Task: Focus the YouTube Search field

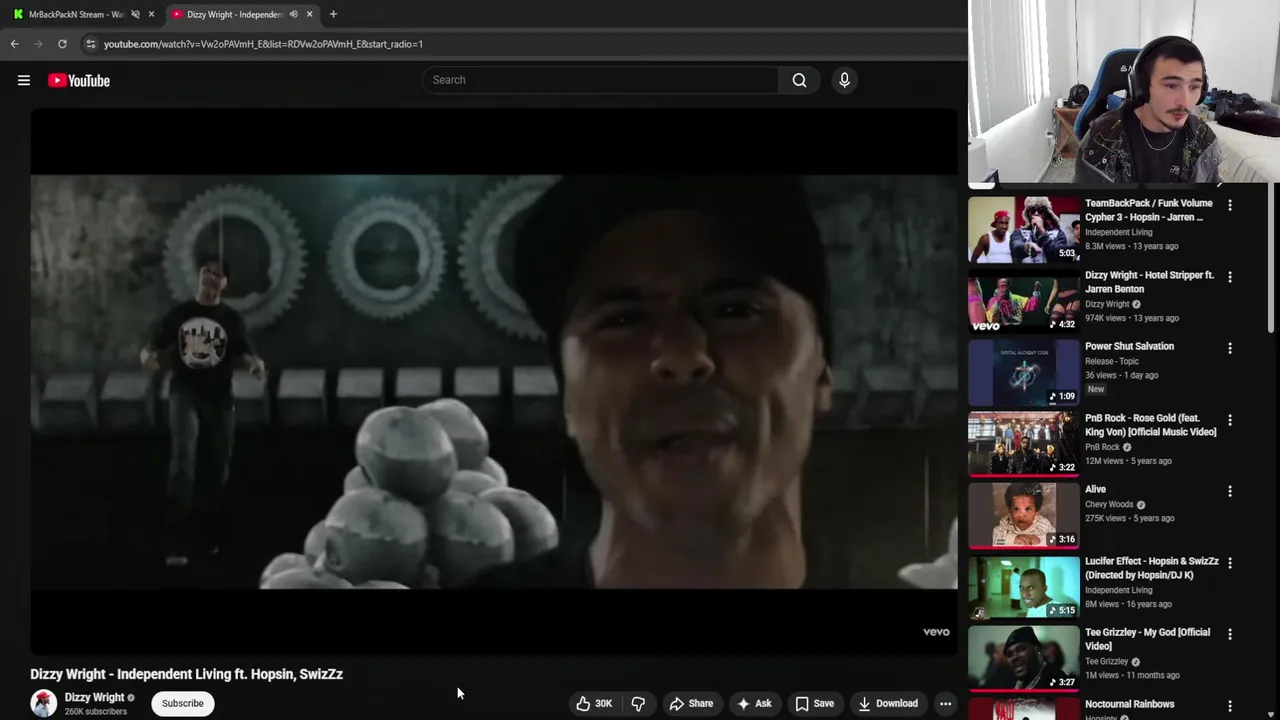Action: (x=600, y=80)
